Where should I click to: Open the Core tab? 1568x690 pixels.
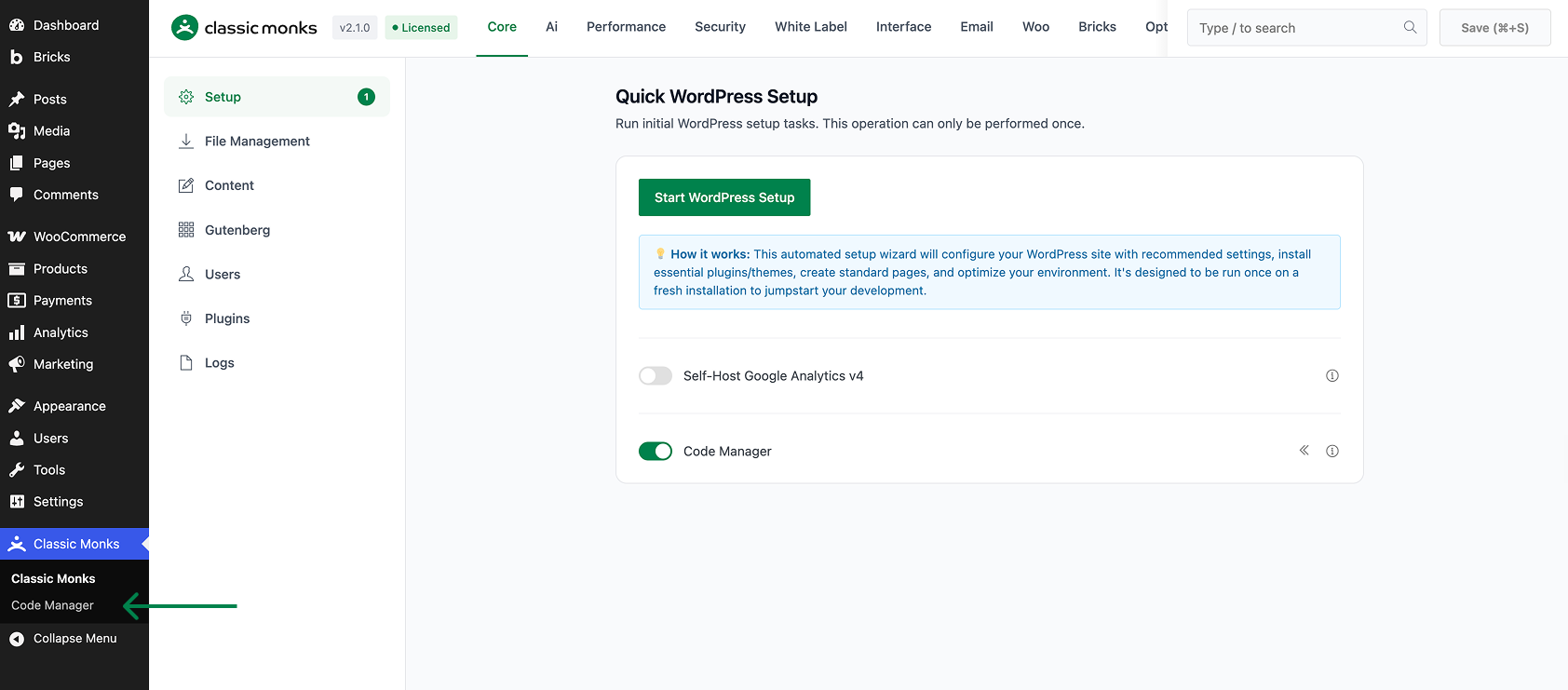coord(502,27)
